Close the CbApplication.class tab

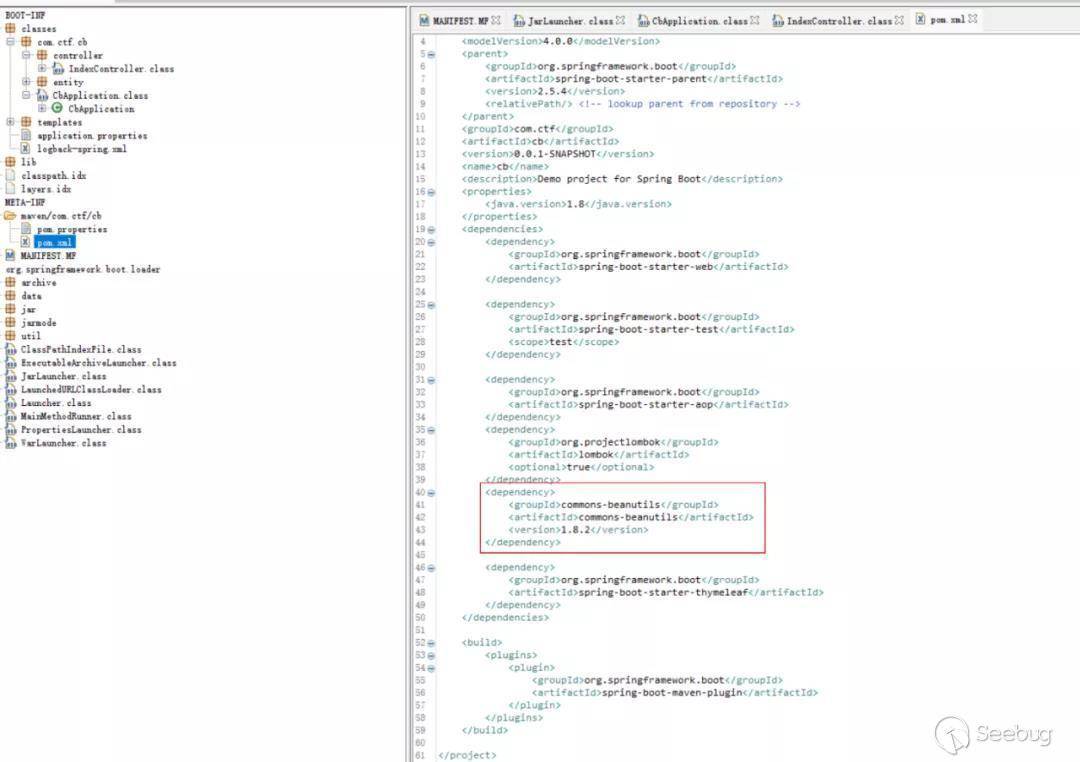755,20
